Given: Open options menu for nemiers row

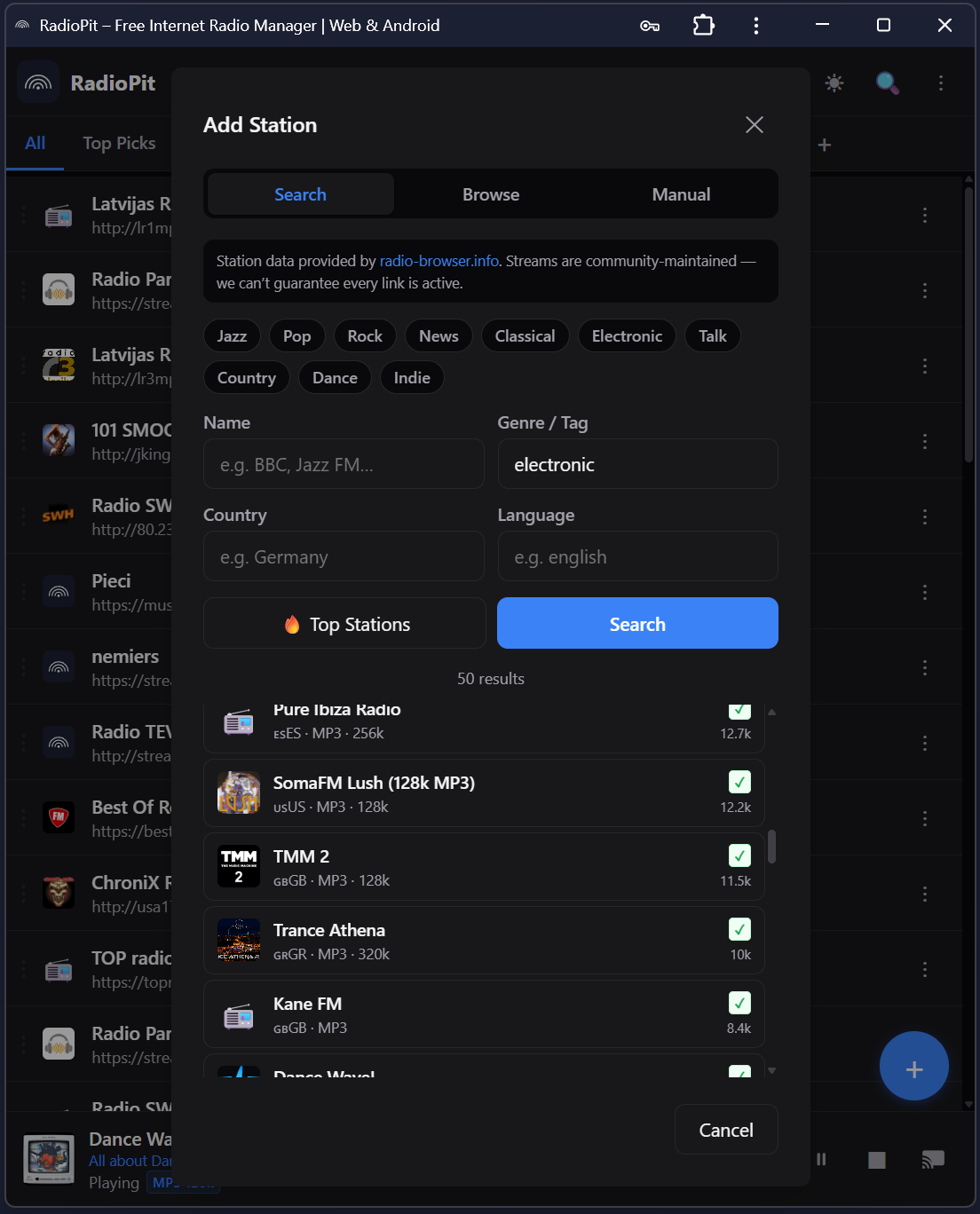Looking at the screenshot, I should tap(924, 667).
